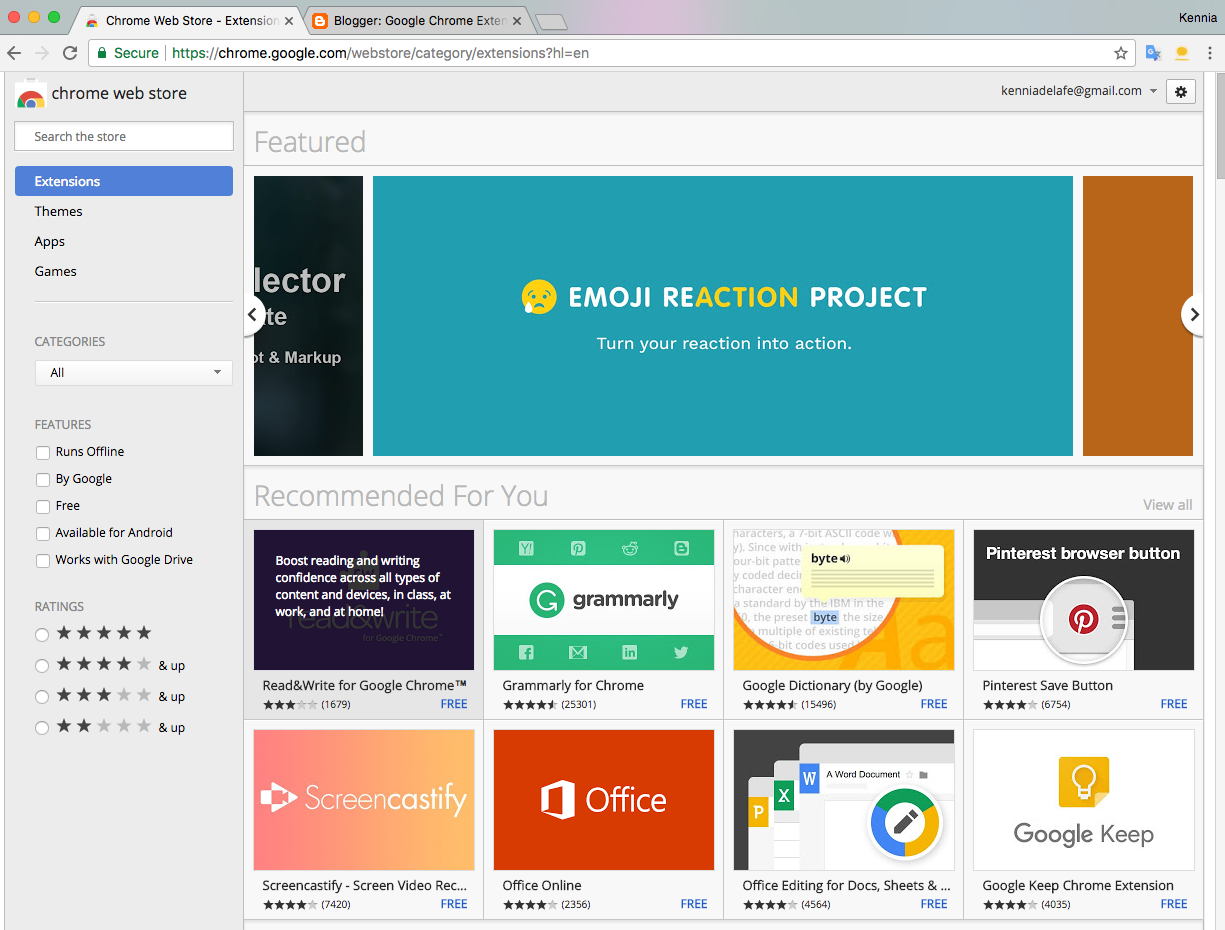Select the four stars & up rating
Image resolution: width=1225 pixels, height=930 pixels.
(42, 665)
